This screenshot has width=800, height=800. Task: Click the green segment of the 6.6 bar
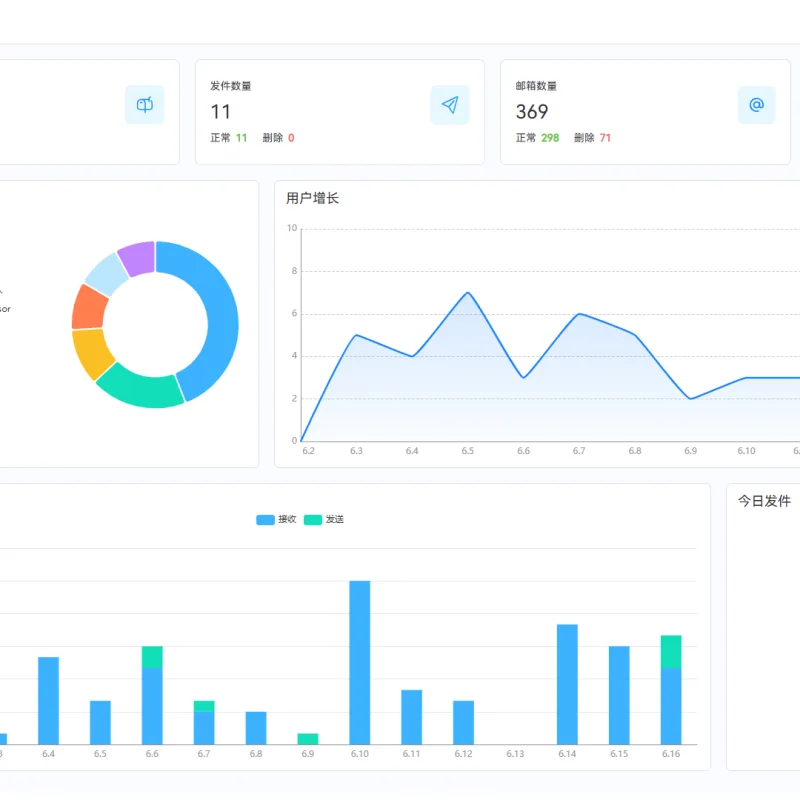[x=152, y=657]
